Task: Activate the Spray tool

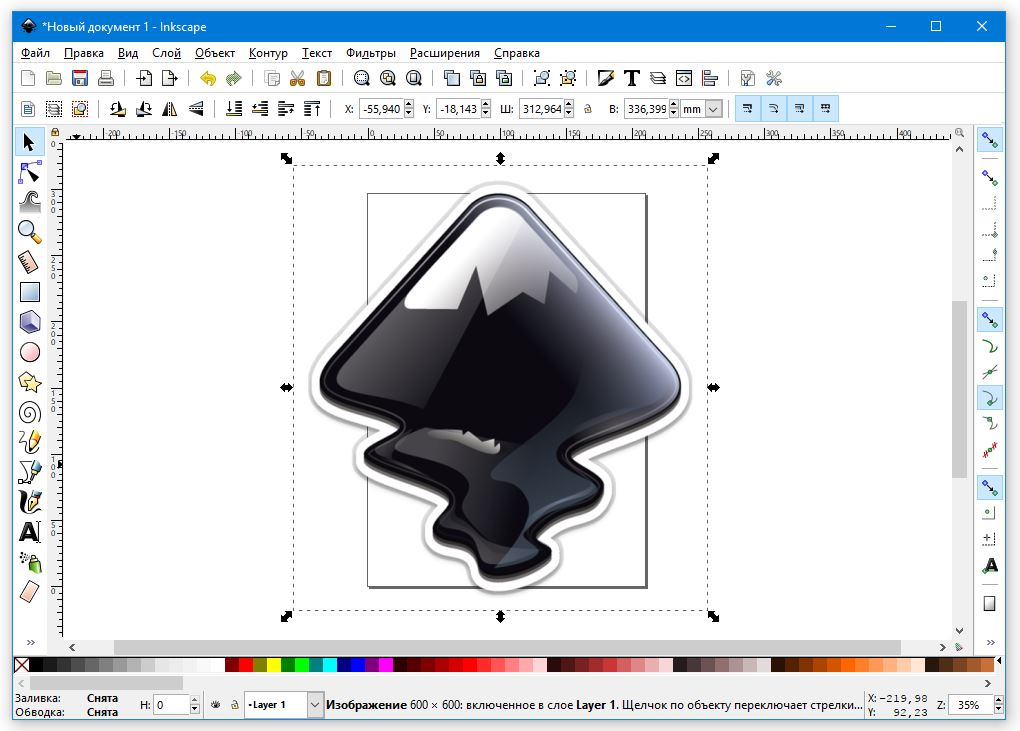Action: tap(29, 562)
